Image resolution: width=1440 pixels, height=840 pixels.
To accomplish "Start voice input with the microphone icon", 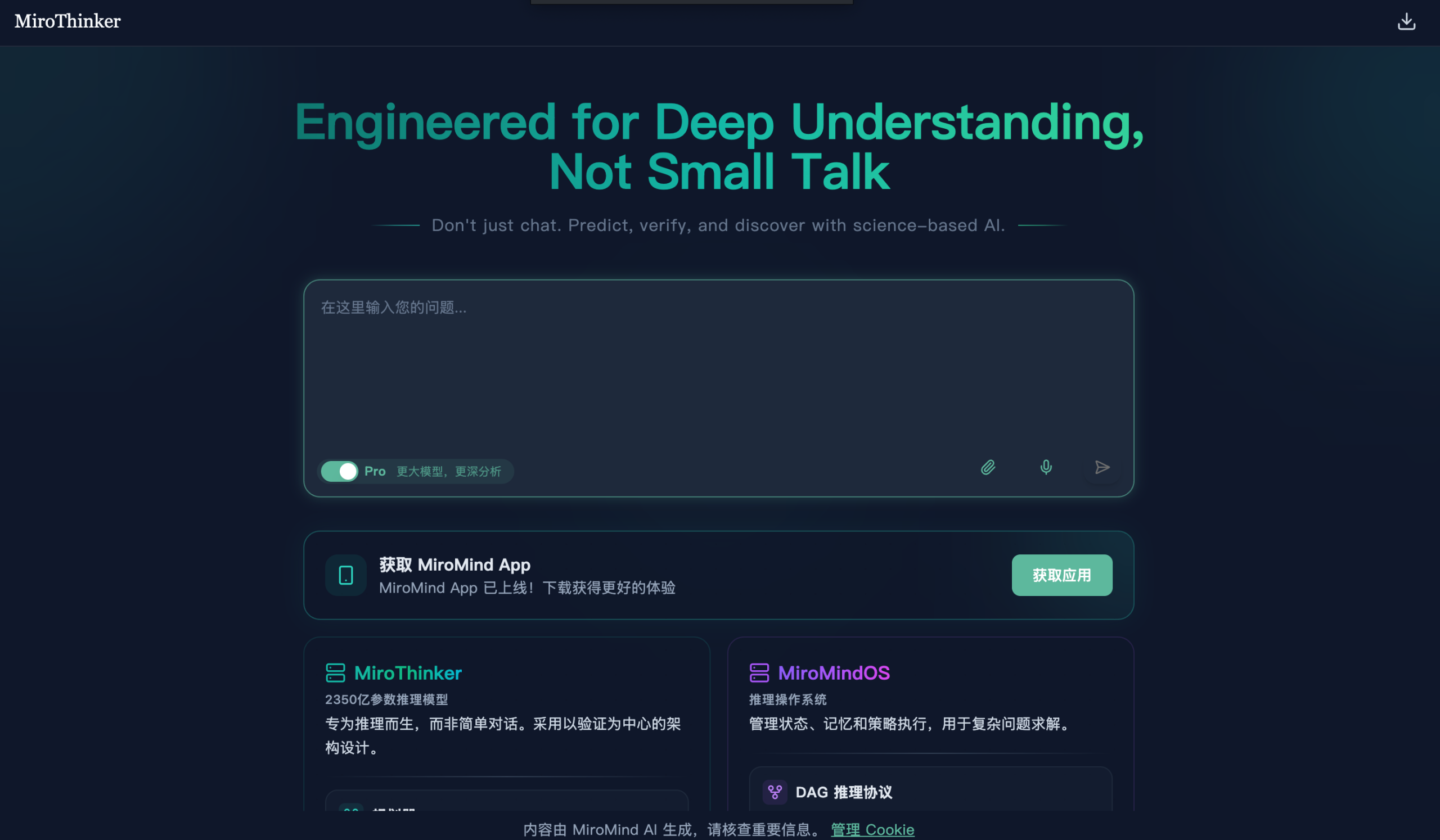I will [x=1046, y=468].
